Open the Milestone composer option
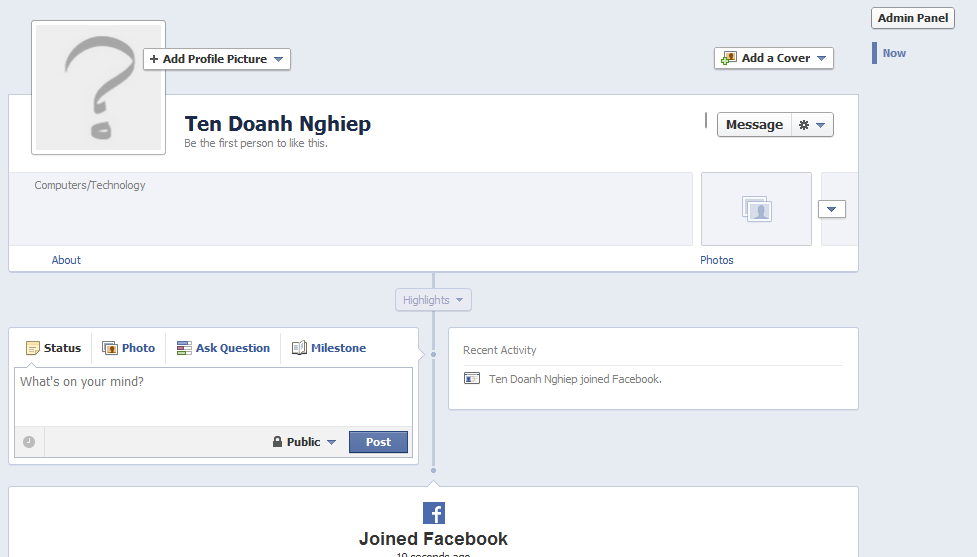This screenshot has height=557, width=977. 329,348
